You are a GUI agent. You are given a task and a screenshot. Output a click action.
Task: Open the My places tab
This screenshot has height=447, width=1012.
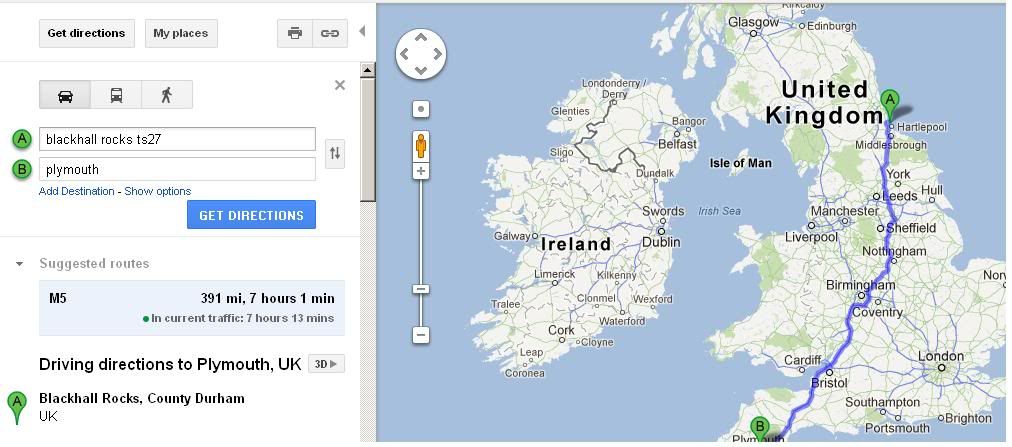[181, 33]
